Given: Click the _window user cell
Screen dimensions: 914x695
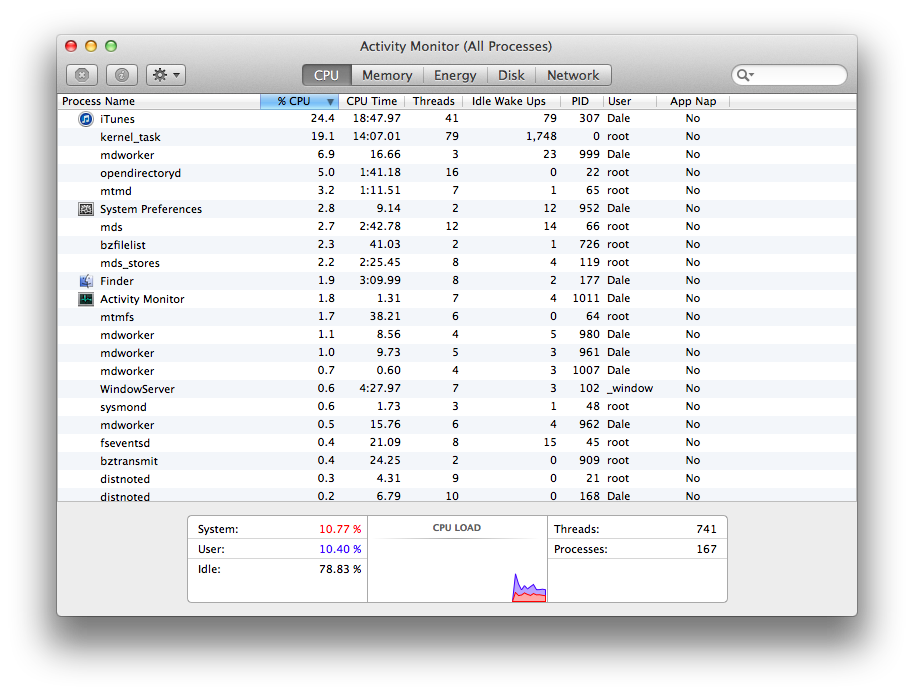Looking at the screenshot, I should coord(630,388).
